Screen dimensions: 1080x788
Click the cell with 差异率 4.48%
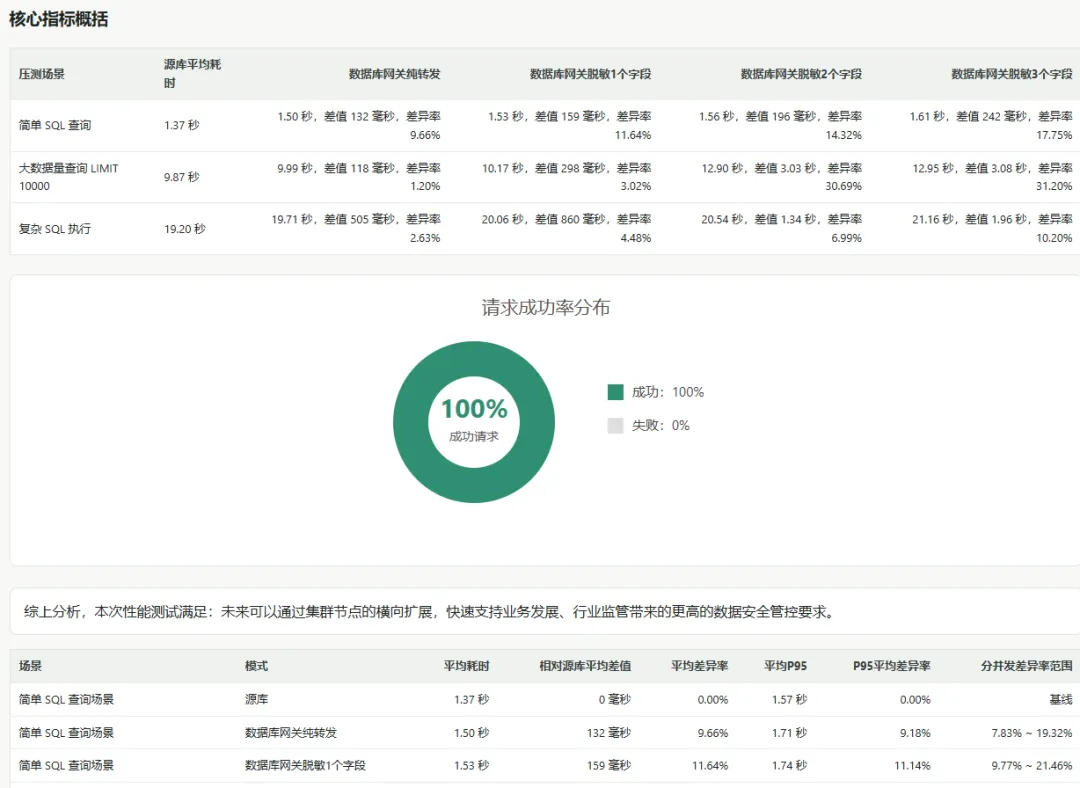pos(567,229)
